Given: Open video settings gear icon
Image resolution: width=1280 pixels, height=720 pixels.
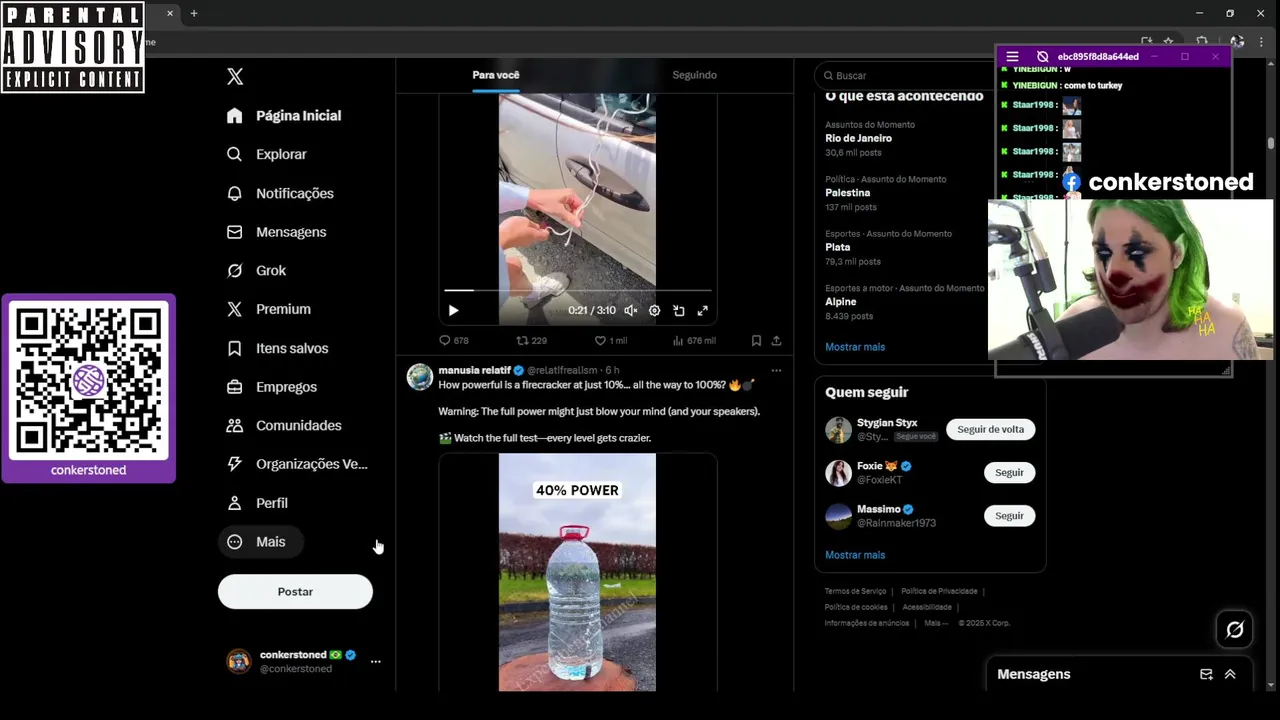Looking at the screenshot, I should pyautogui.click(x=655, y=311).
